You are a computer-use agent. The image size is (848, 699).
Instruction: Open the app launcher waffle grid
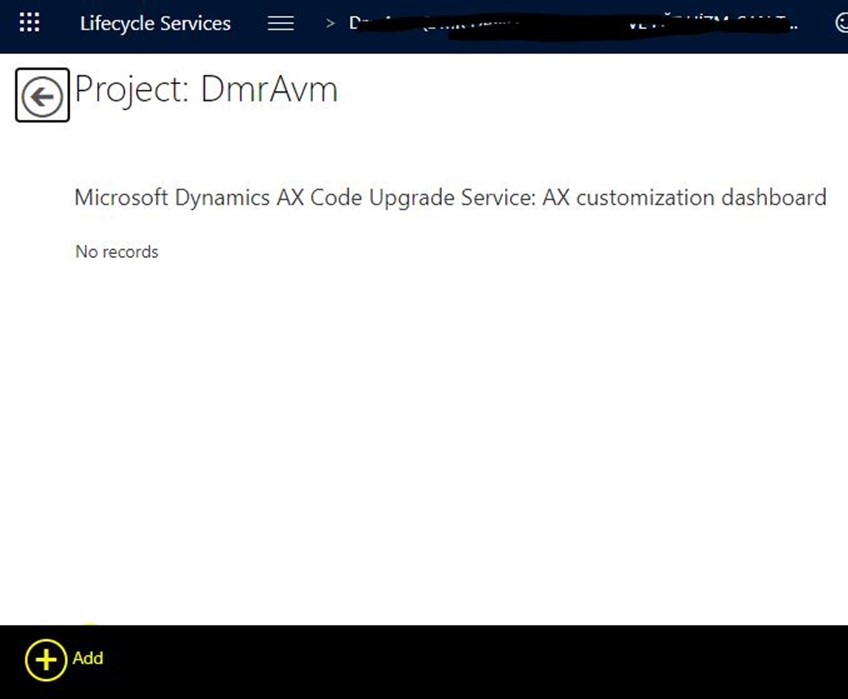click(29, 23)
